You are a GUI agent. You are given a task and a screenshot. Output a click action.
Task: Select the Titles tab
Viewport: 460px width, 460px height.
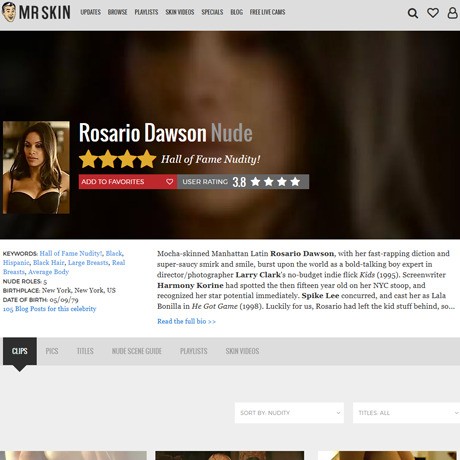(x=85, y=351)
